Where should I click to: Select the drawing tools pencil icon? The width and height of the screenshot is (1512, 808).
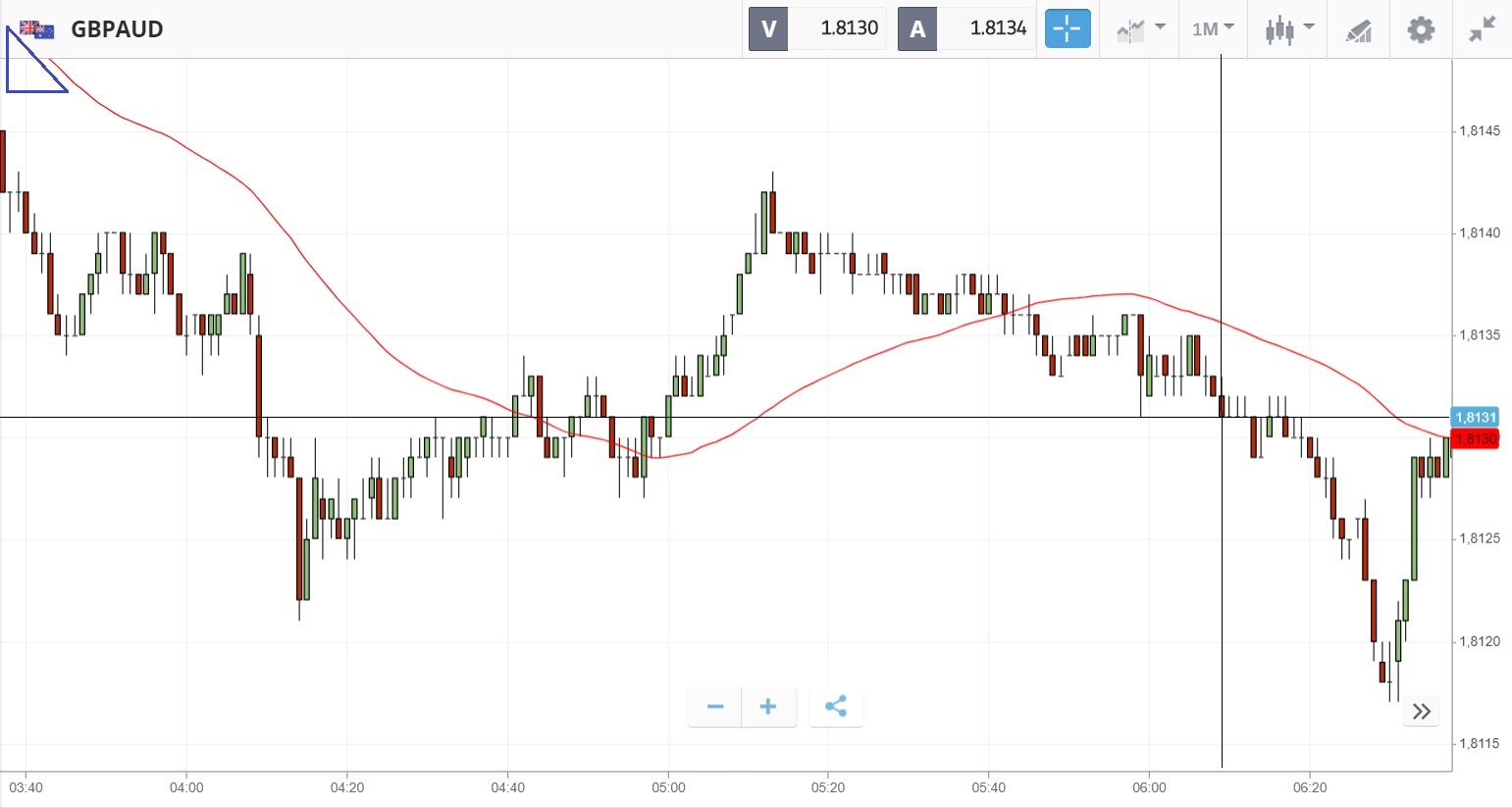coord(1358,30)
